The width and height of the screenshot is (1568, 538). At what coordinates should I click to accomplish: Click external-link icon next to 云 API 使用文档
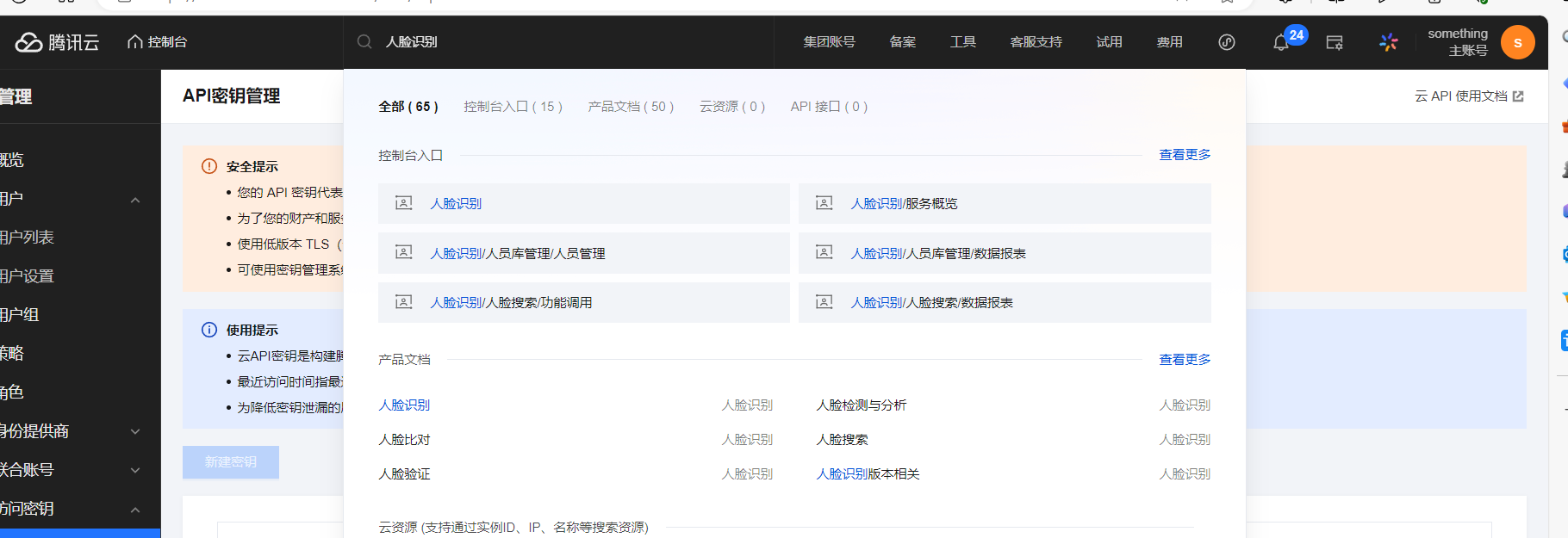[1518, 96]
